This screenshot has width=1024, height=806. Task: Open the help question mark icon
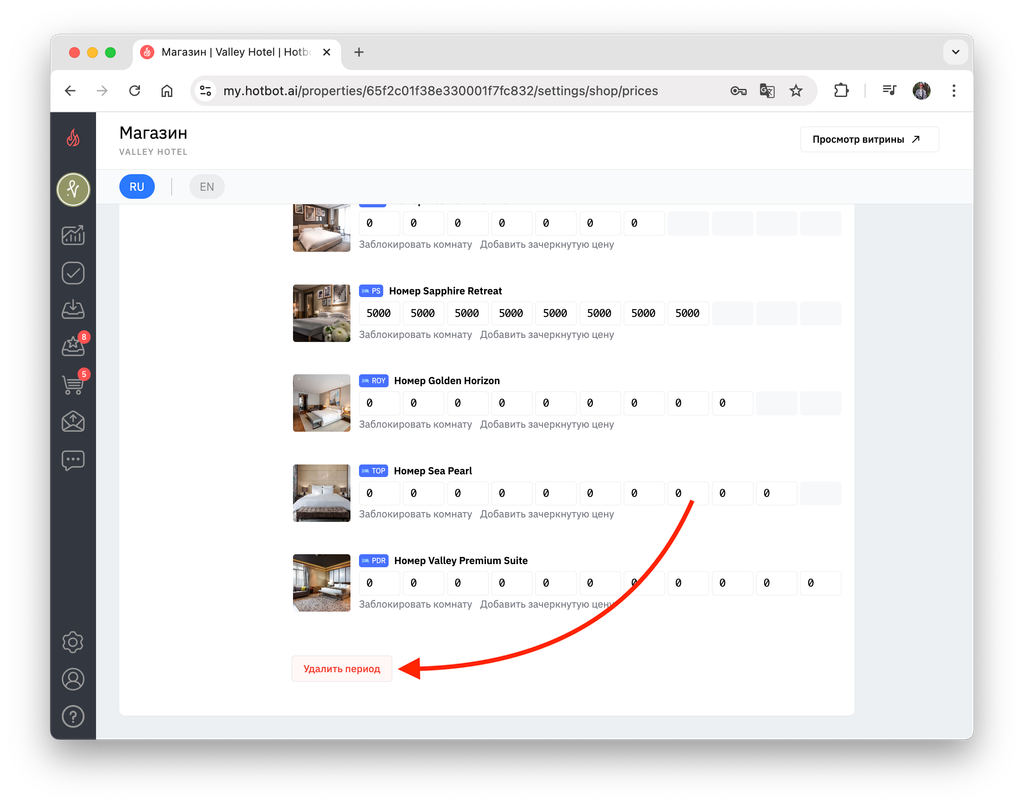(73, 717)
